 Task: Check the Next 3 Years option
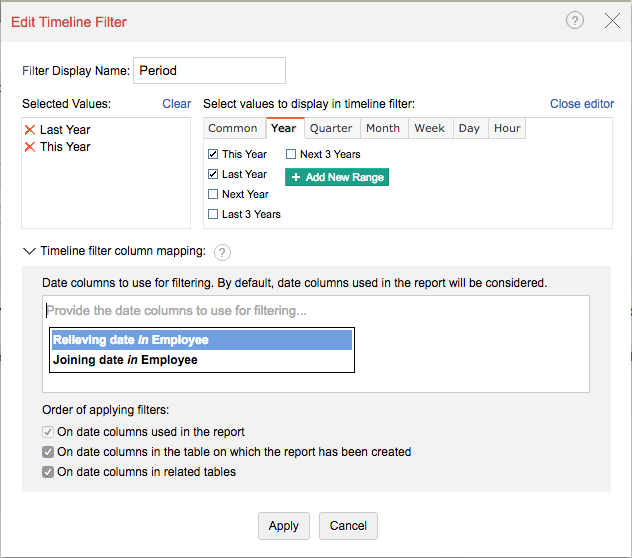[x=291, y=154]
